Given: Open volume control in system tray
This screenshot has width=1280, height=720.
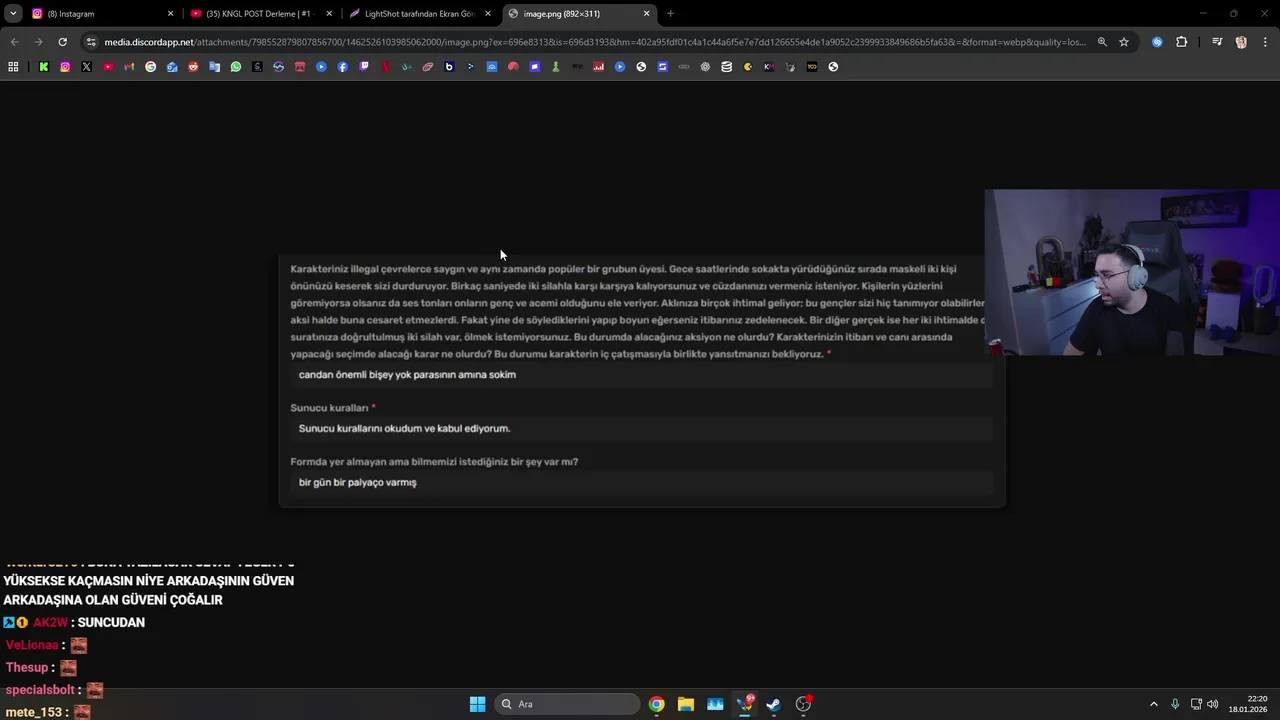Looking at the screenshot, I should tap(1213, 704).
